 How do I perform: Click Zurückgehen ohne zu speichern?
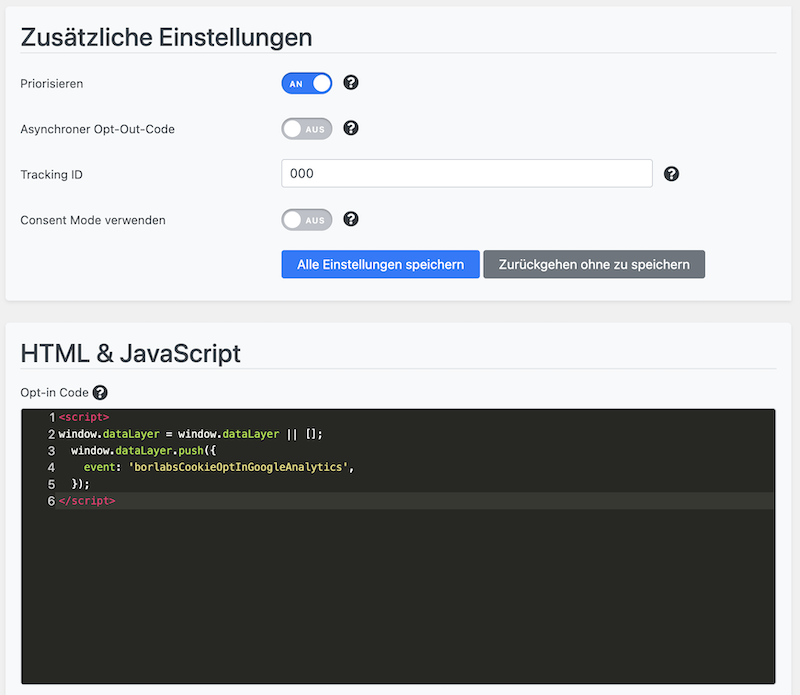point(594,264)
